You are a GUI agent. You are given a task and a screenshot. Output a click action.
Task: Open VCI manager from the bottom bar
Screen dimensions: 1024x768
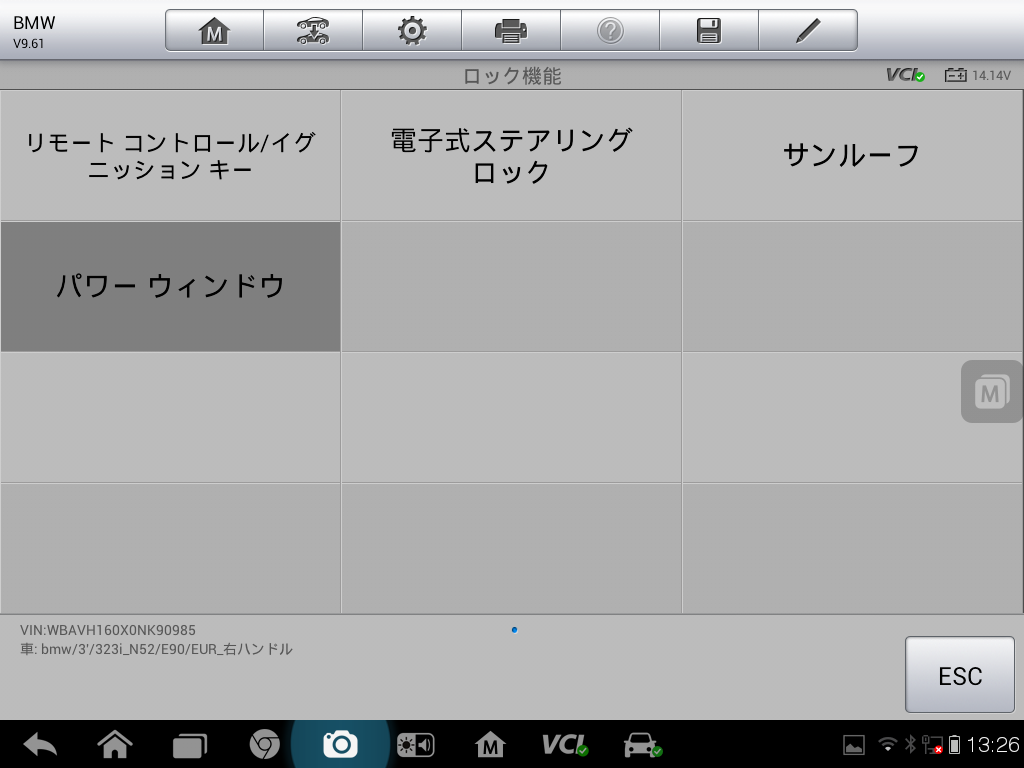[566, 744]
